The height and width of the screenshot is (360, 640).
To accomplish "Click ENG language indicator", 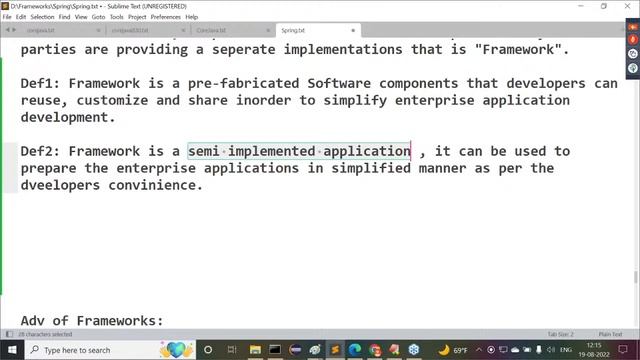I will 566,350.
